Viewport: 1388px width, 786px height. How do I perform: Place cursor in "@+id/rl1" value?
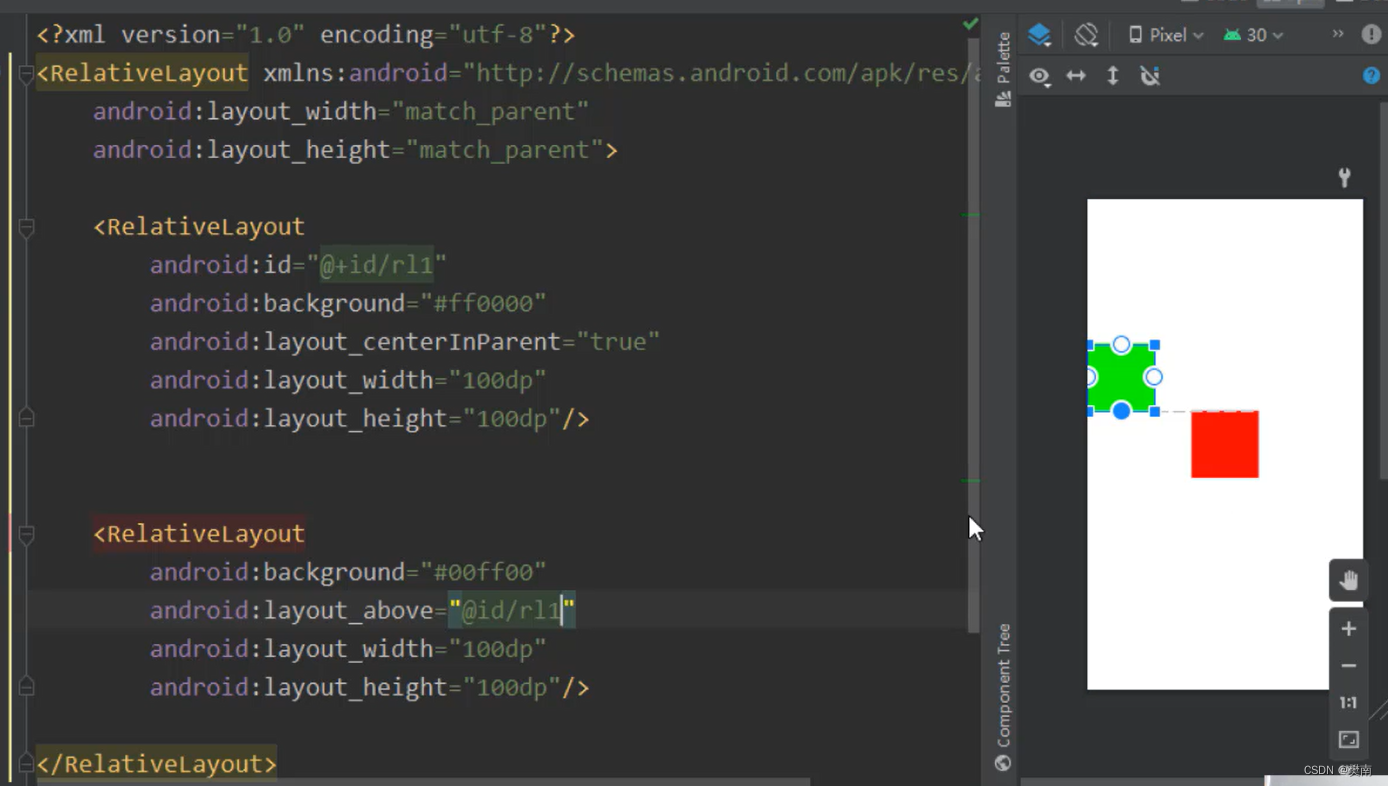376,265
